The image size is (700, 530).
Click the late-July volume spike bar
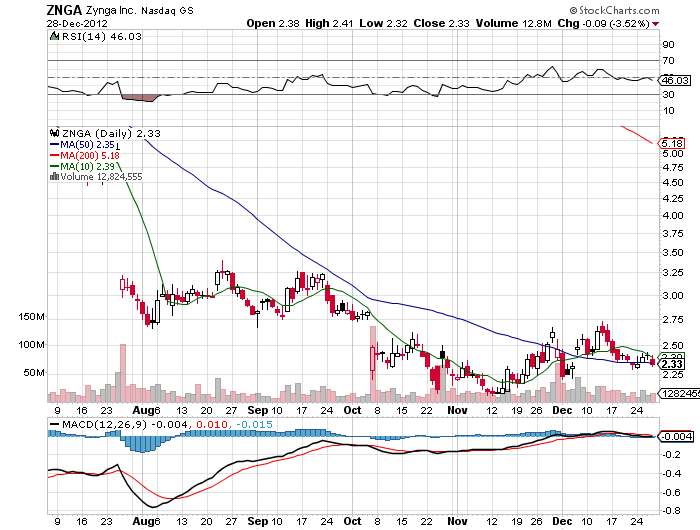[x=123, y=373]
